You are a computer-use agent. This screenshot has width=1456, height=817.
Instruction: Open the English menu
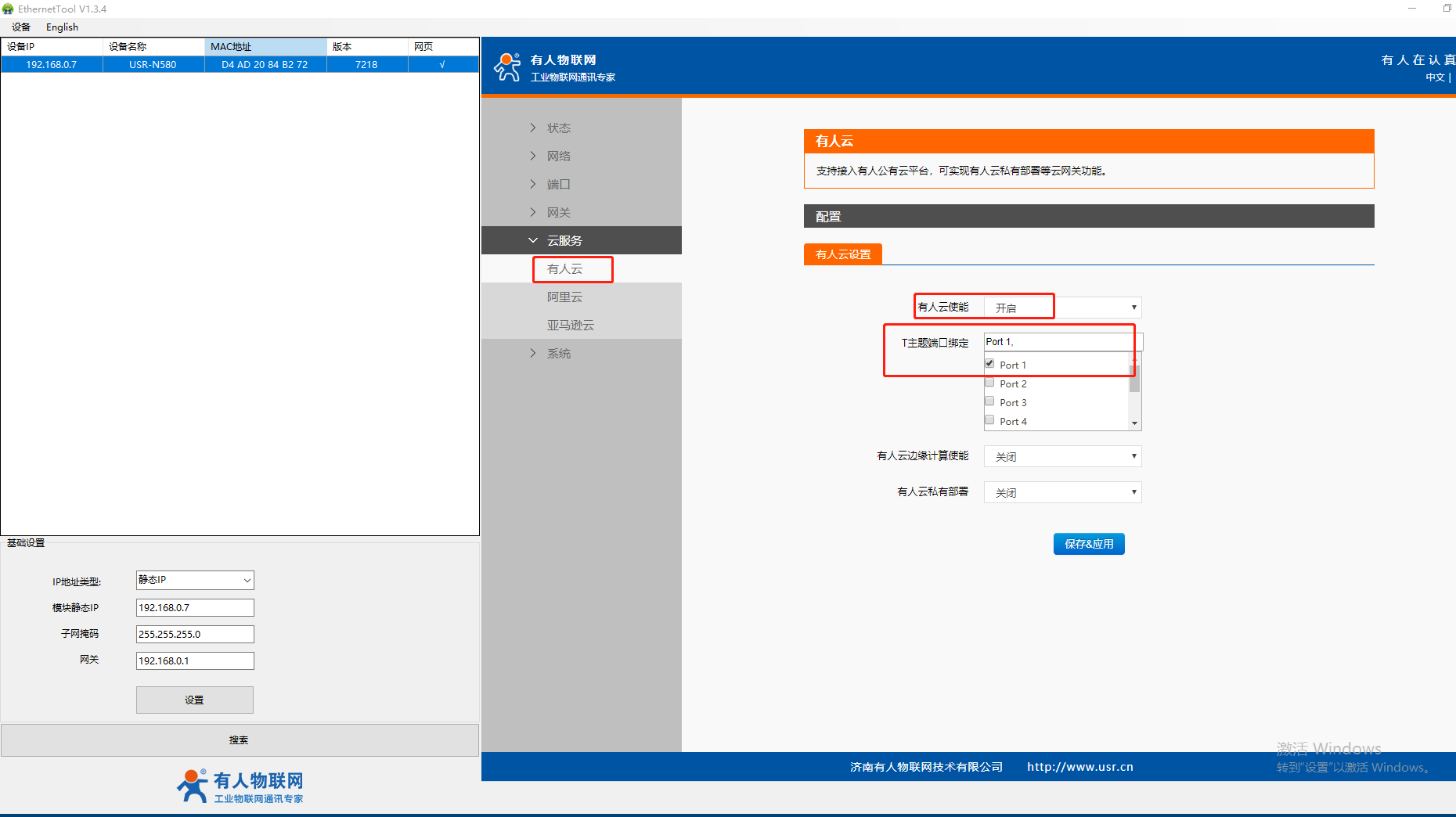[x=62, y=27]
